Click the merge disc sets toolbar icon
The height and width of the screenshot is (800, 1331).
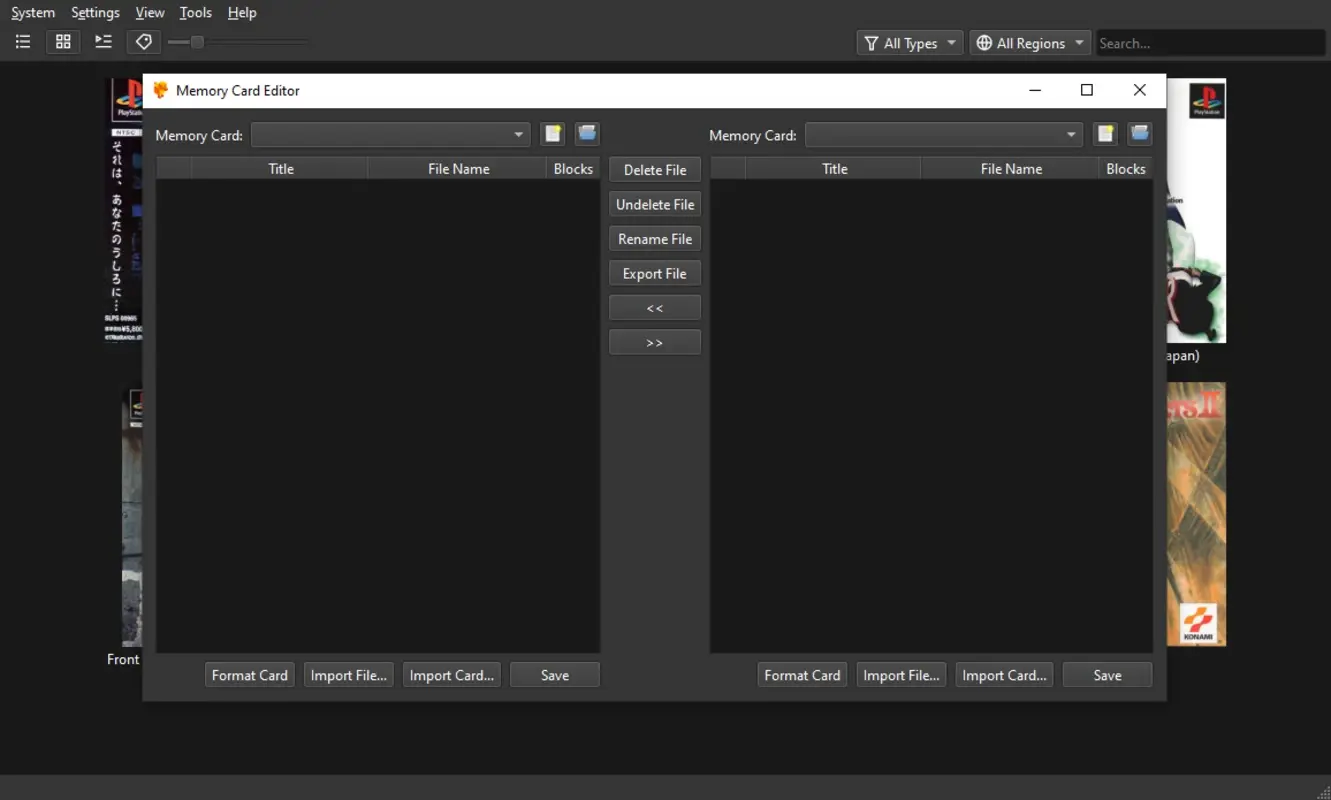102,41
